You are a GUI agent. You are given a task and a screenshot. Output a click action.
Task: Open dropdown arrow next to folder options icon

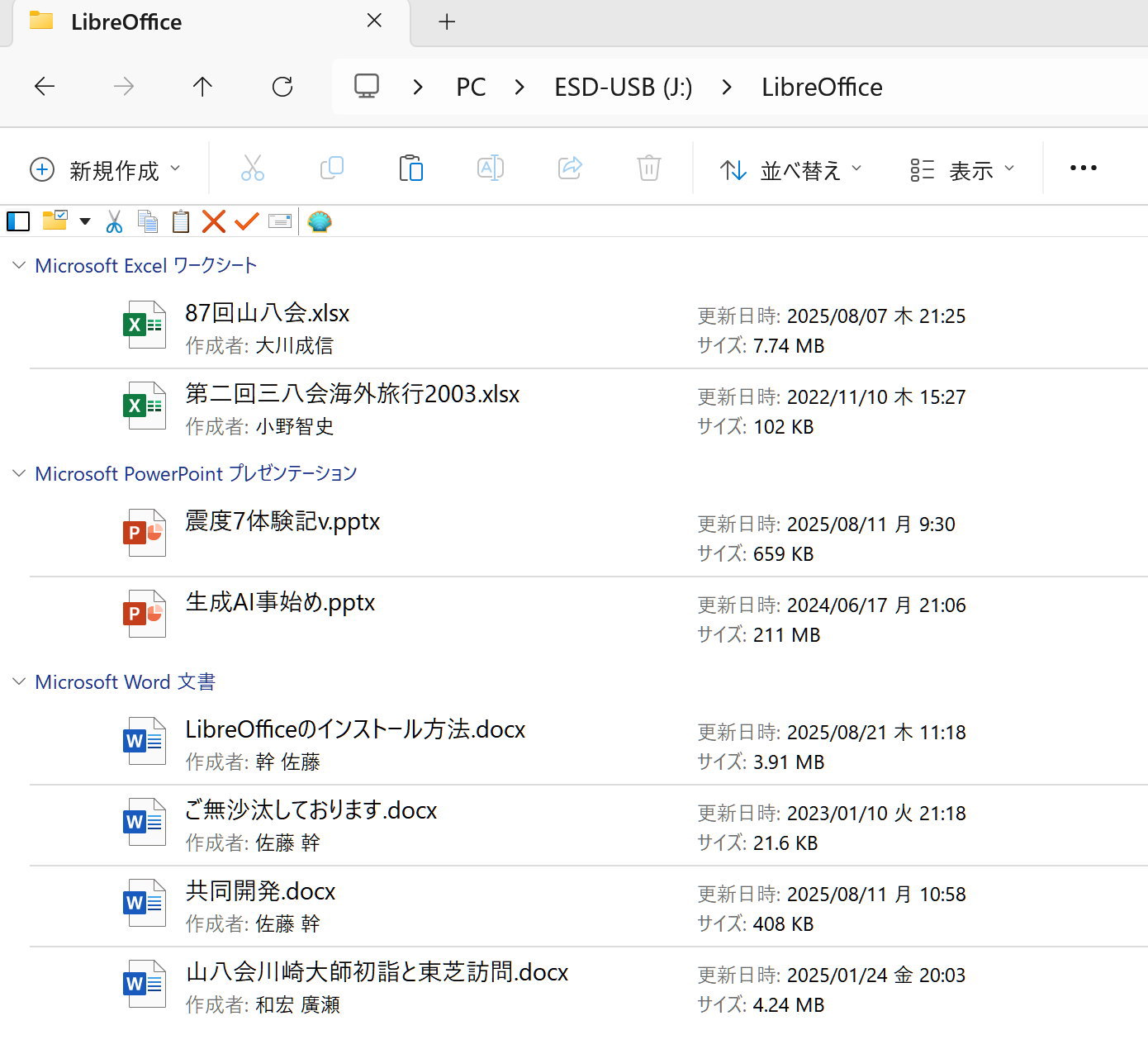coord(84,221)
